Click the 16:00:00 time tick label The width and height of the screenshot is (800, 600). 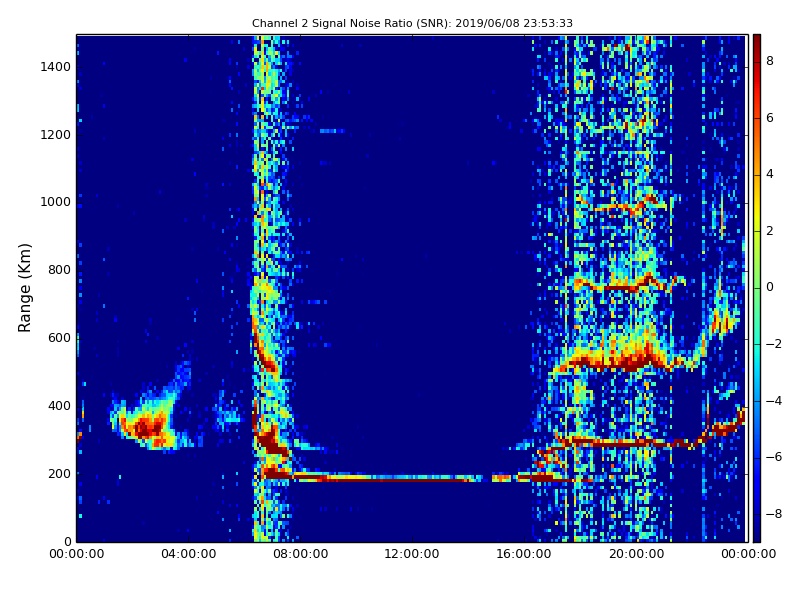pos(524,554)
